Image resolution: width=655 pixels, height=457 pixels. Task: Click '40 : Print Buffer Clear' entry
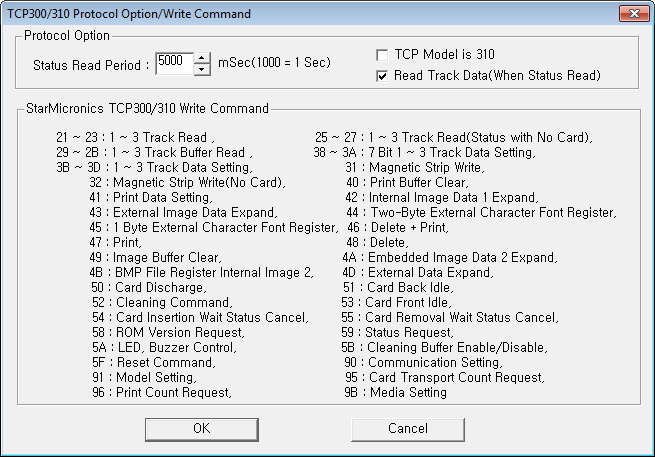pos(407,183)
